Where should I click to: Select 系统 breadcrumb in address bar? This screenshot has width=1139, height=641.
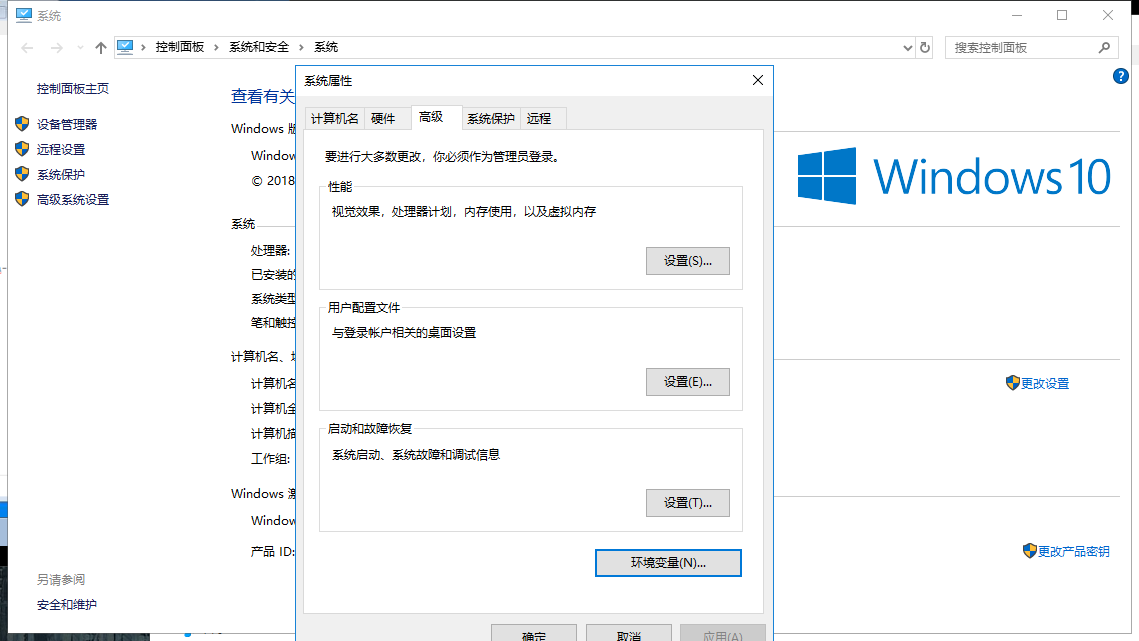(x=325, y=47)
